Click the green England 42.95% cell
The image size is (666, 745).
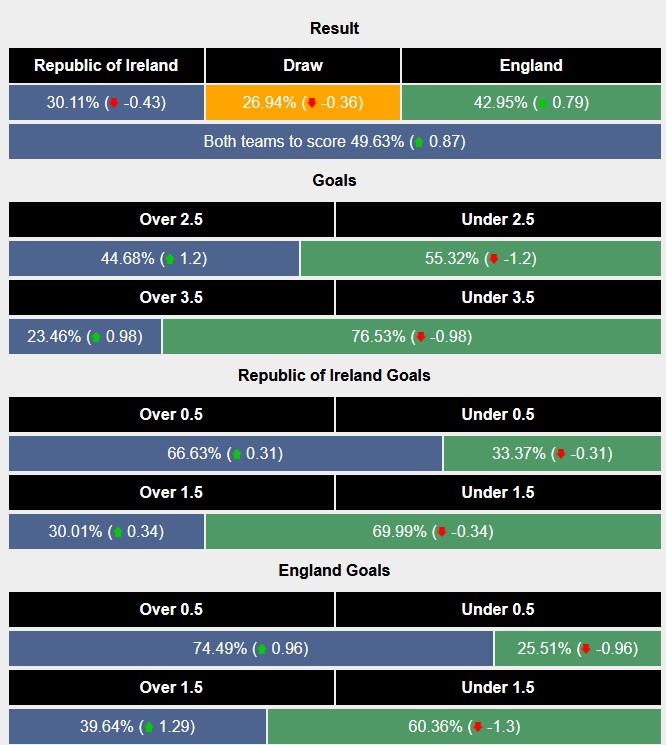click(x=531, y=102)
